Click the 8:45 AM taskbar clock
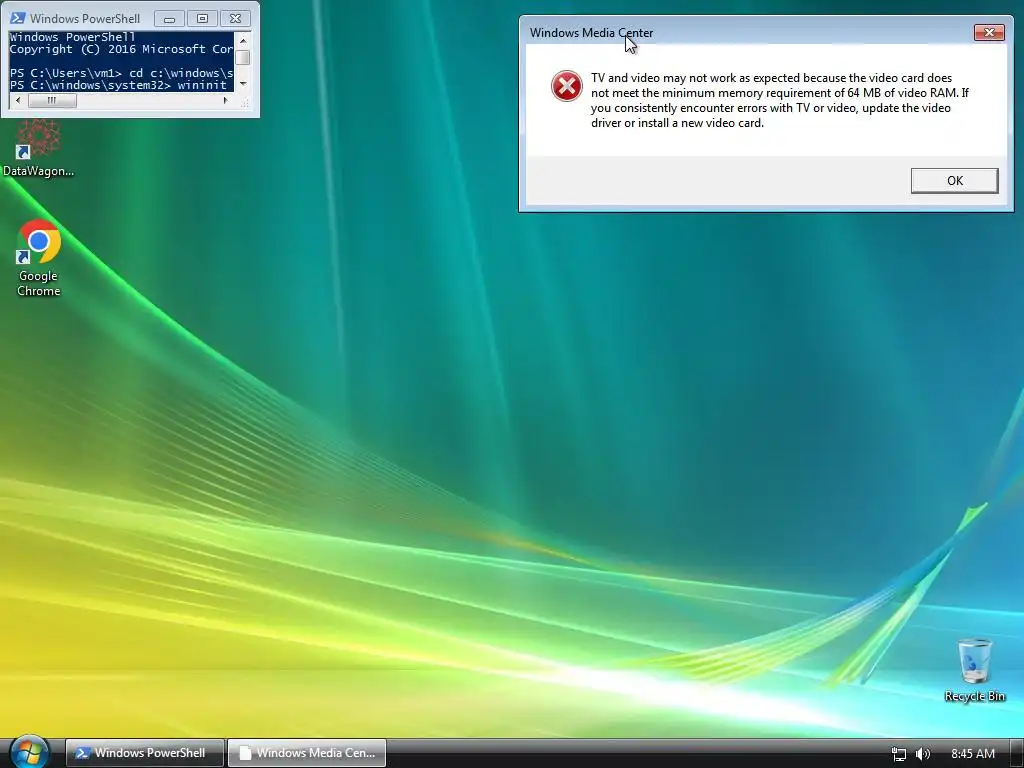The image size is (1024, 768). [x=972, y=754]
